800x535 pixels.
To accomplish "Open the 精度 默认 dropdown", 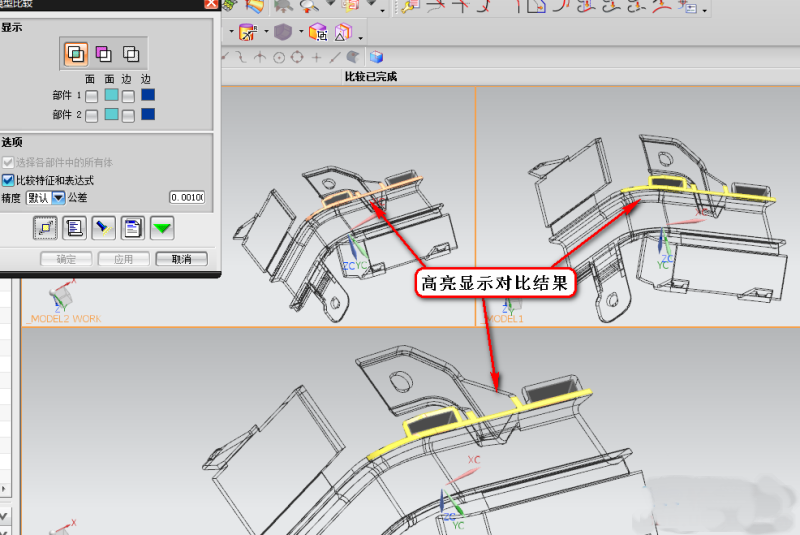I will pyautogui.click(x=58, y=198).
